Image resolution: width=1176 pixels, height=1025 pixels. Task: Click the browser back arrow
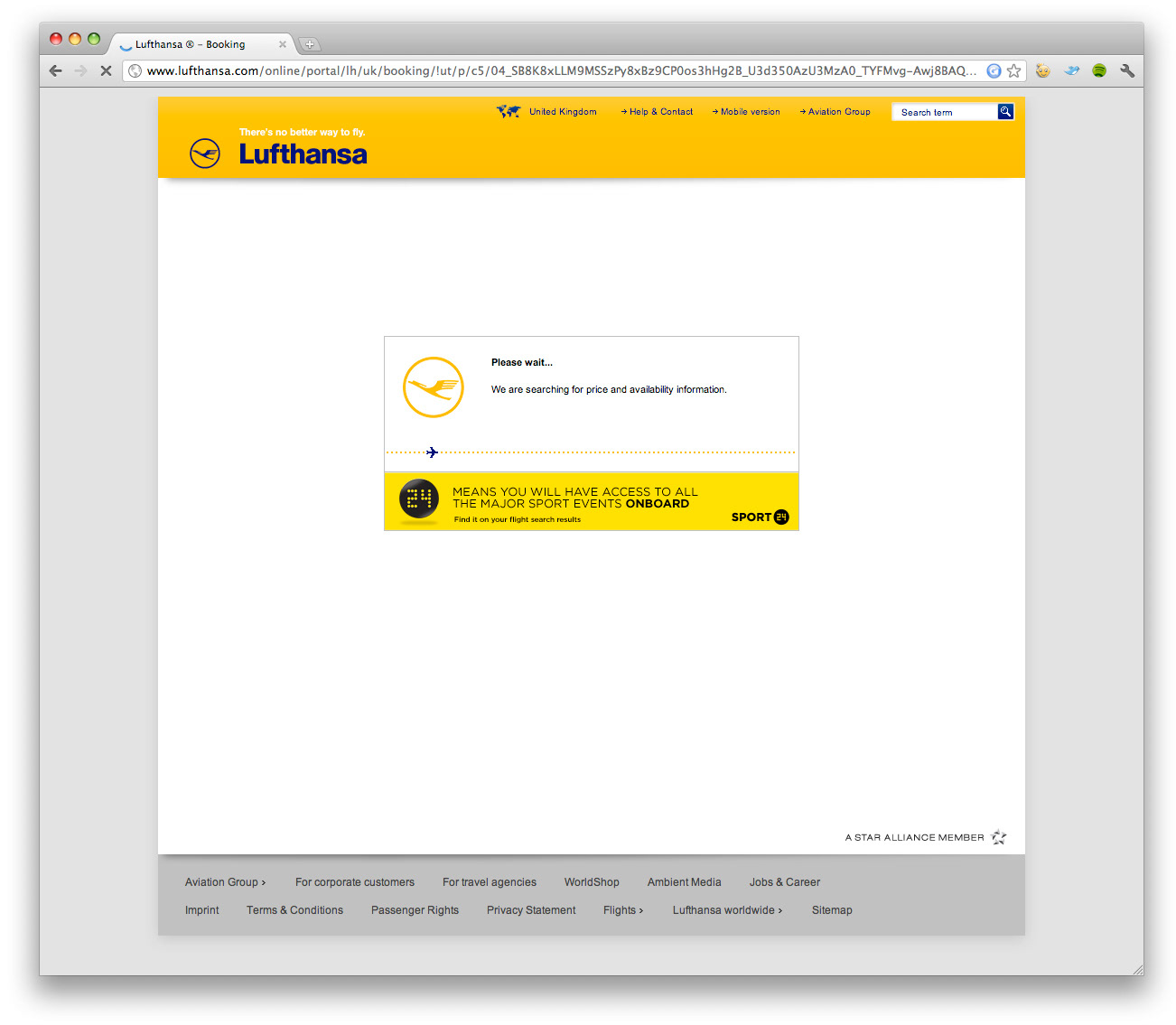click(x=56, y=70)
